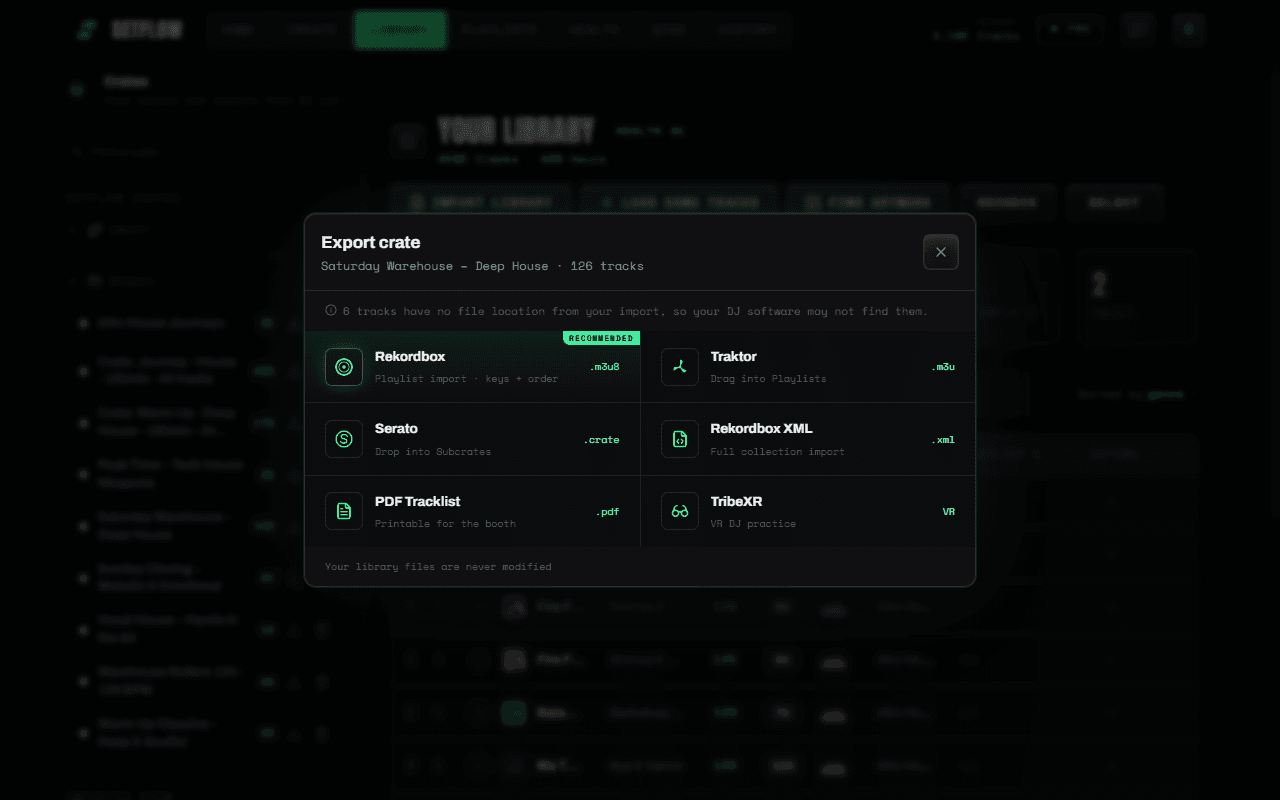Click 'Your library files are never modified' note
This screenshot has width=1280, height=800.
438,567
